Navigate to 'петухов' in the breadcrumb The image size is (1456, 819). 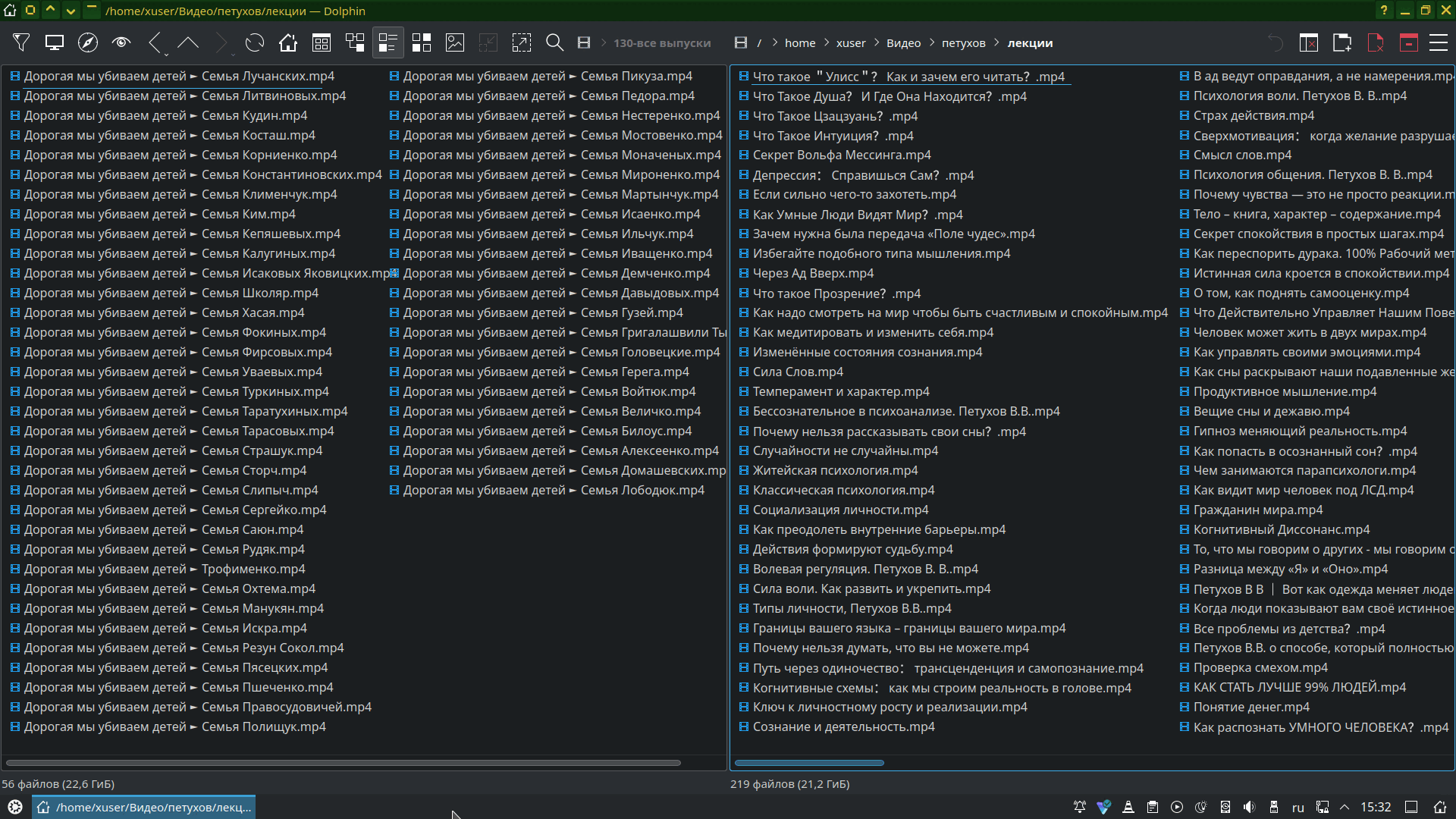(964, 43)
